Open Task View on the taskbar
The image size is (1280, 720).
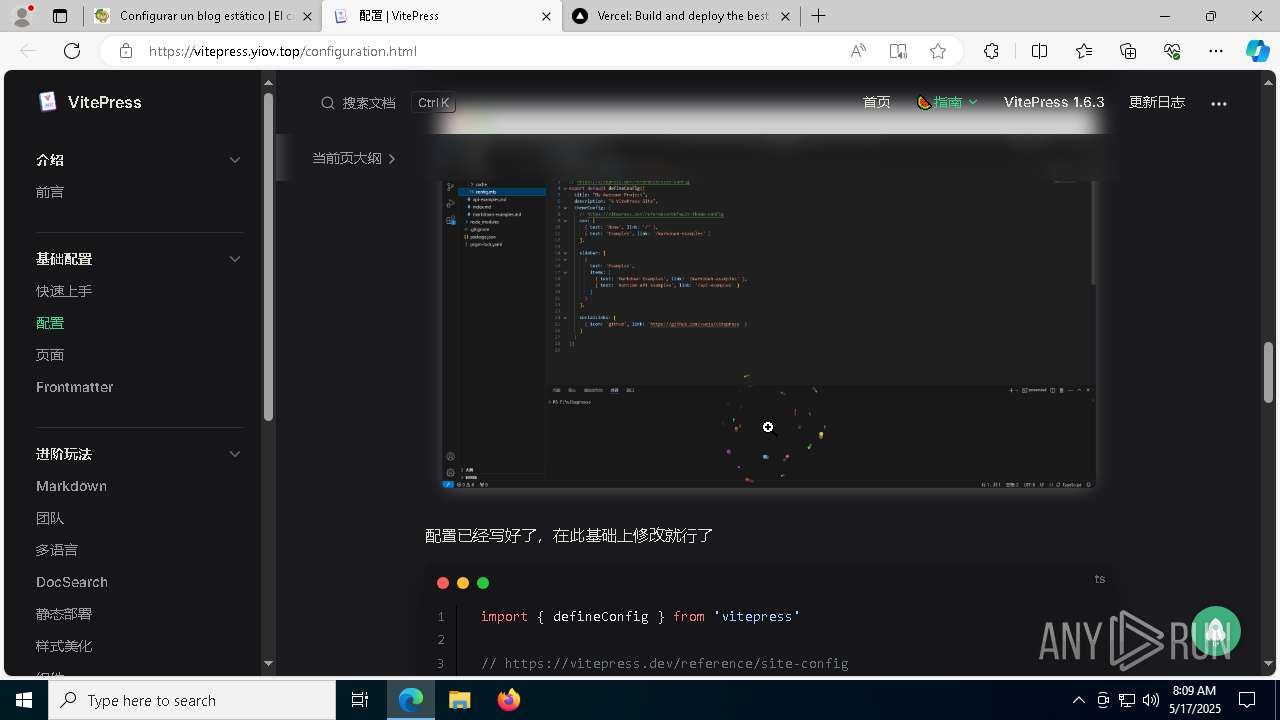[360, 700]
